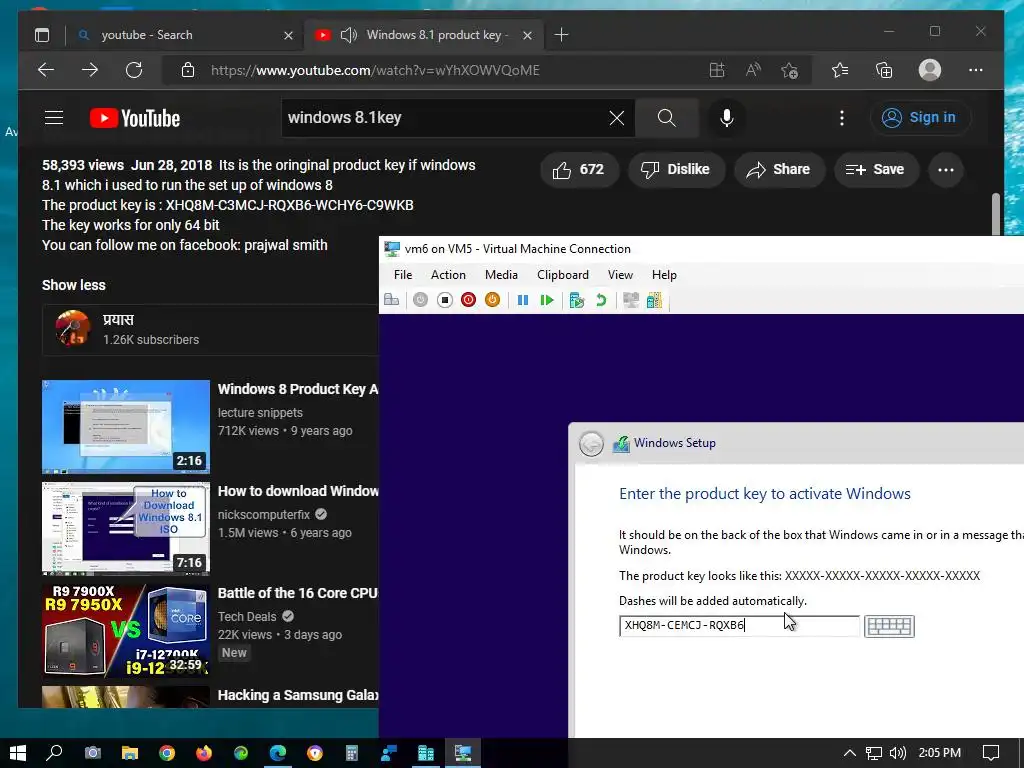This screenshot has width=1024, height=768.
Task: Click the YouTube search magnifier button
Action: point(666,118)
